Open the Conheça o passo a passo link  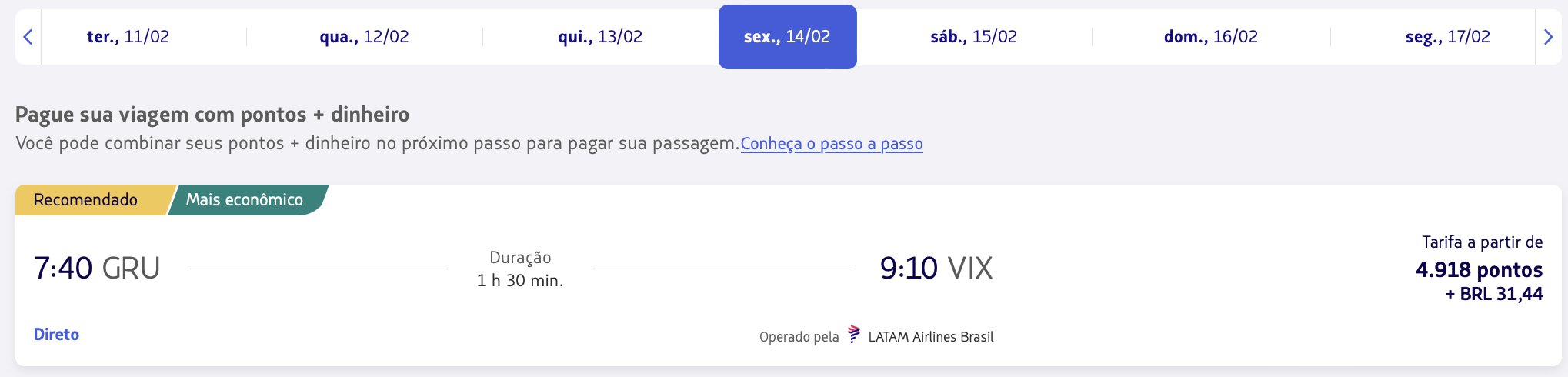[x=832, y=144]
